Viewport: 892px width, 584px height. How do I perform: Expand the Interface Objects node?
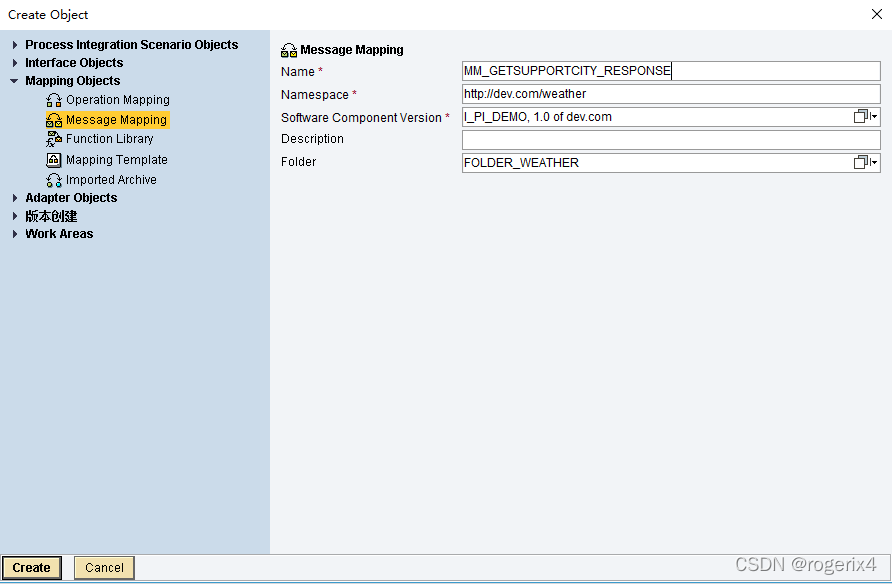[x=15, y=63]
